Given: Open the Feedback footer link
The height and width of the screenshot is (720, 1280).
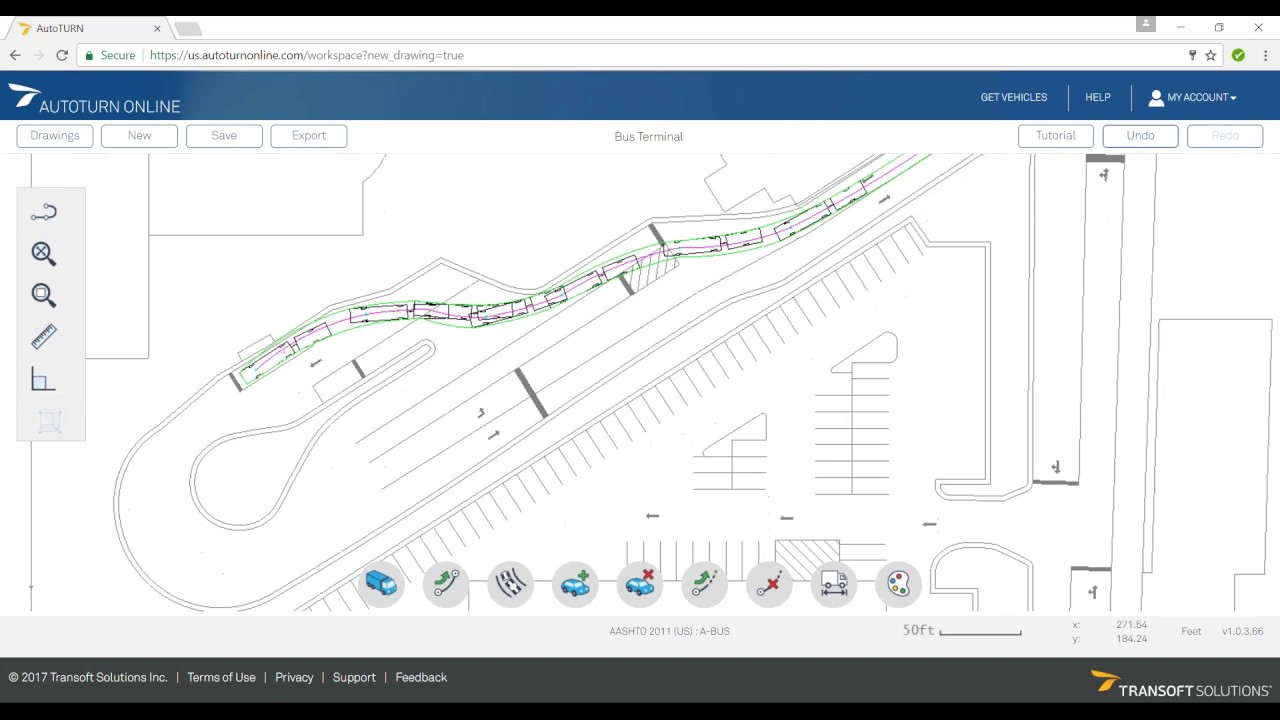Looking at the screenshot, I should click(421, 677).
